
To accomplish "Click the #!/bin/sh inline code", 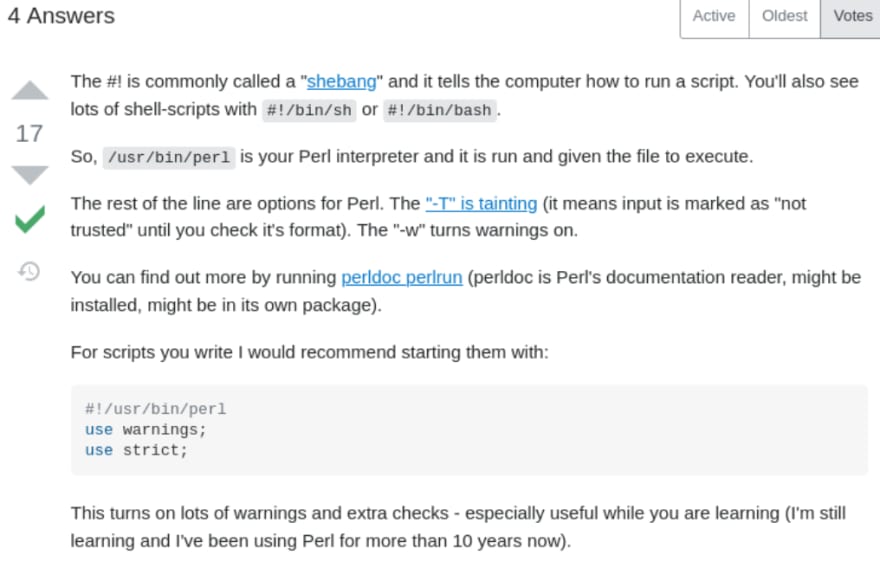I will 309,110.
